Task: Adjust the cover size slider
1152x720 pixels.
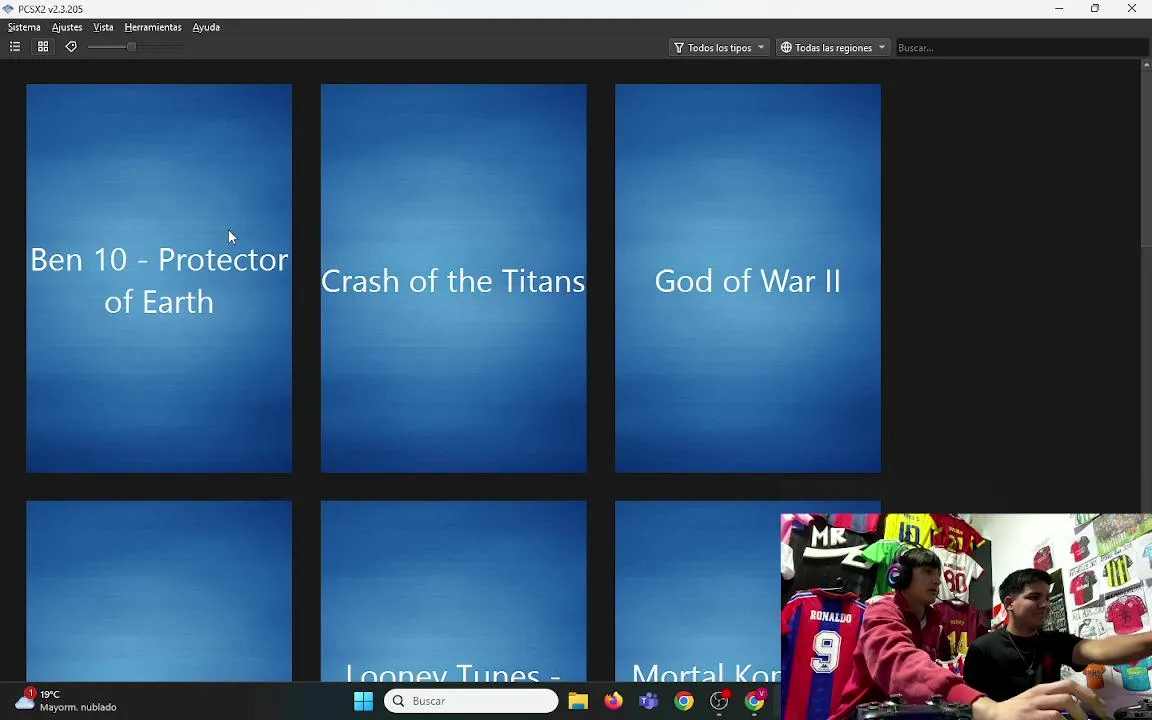Action: [132, 46]
